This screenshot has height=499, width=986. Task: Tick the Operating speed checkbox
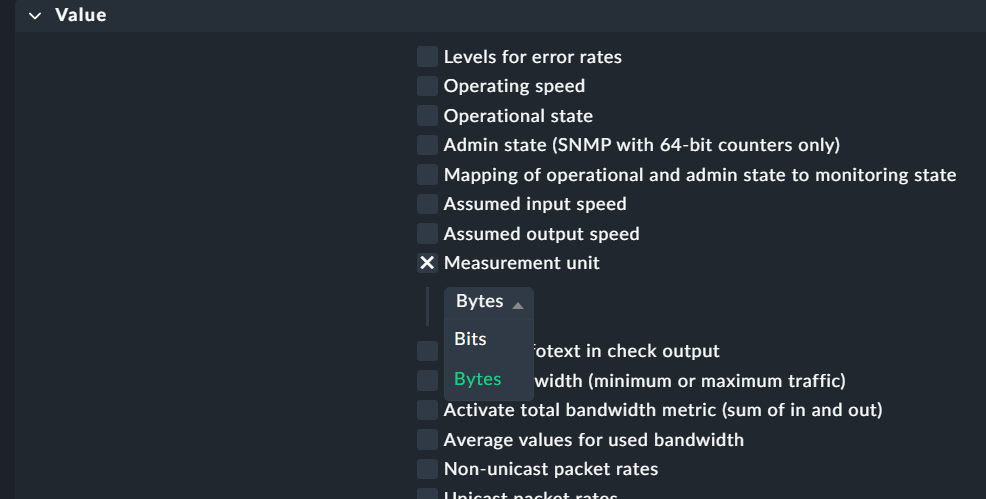(427, 86)
